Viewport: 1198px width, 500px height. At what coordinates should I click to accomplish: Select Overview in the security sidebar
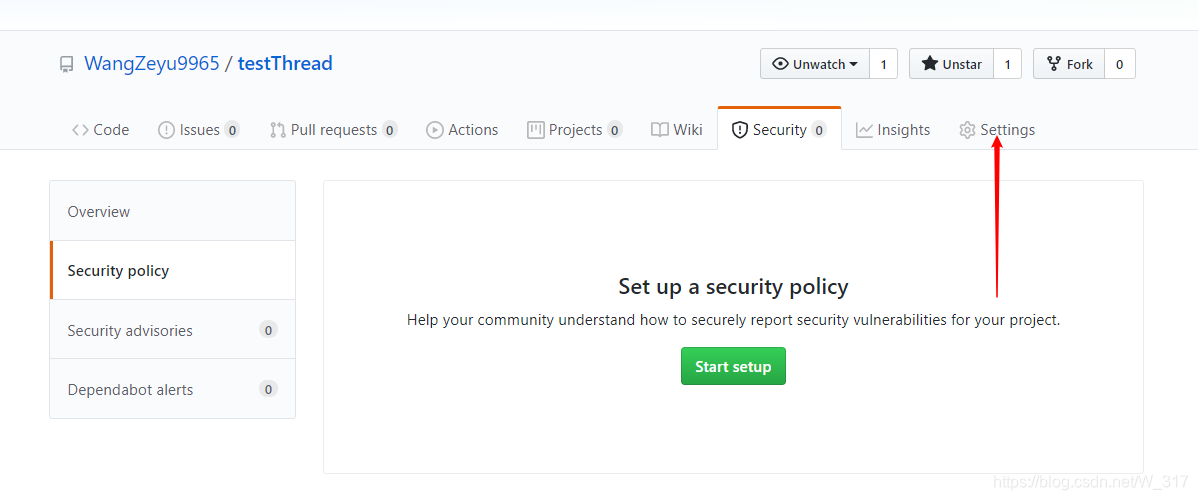[173, 211]
